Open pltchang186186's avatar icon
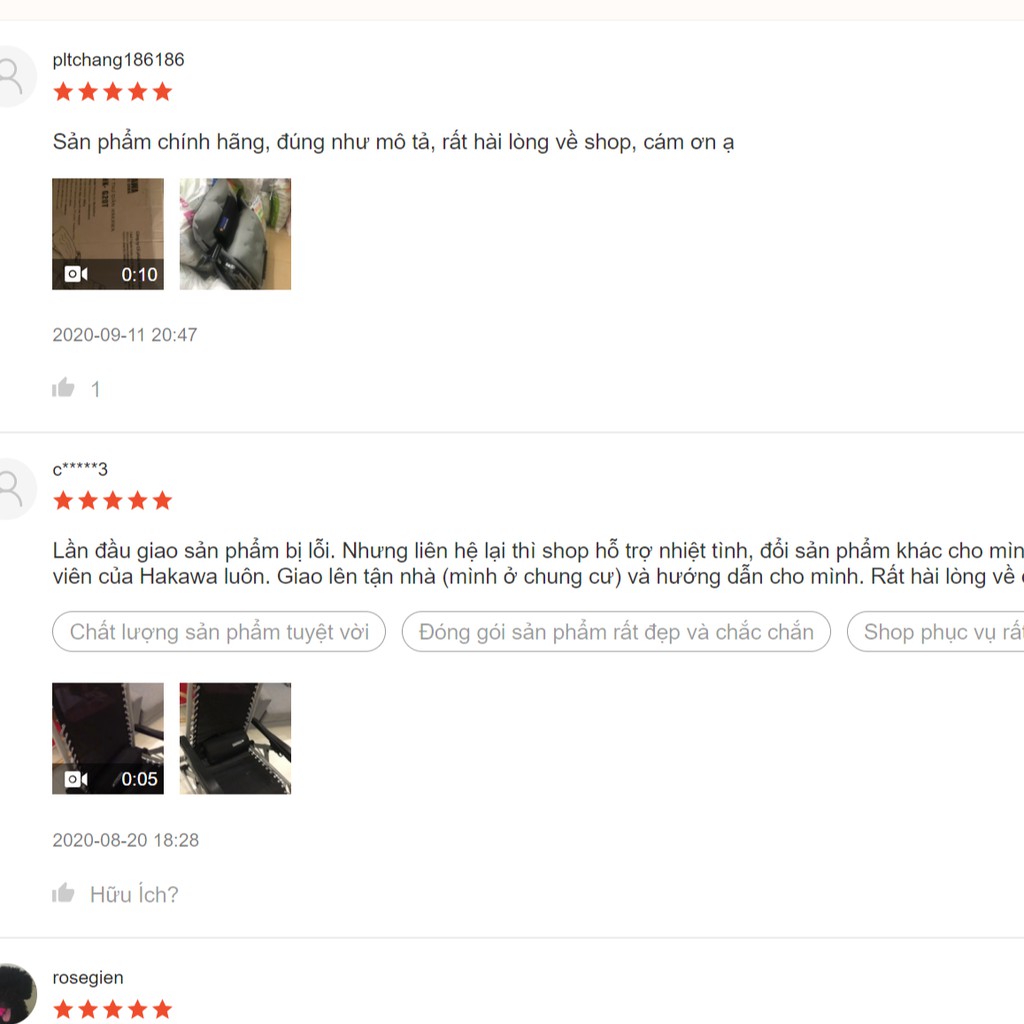The width and height of the screenshot is (1024, 1024). [x=13, y=76]
